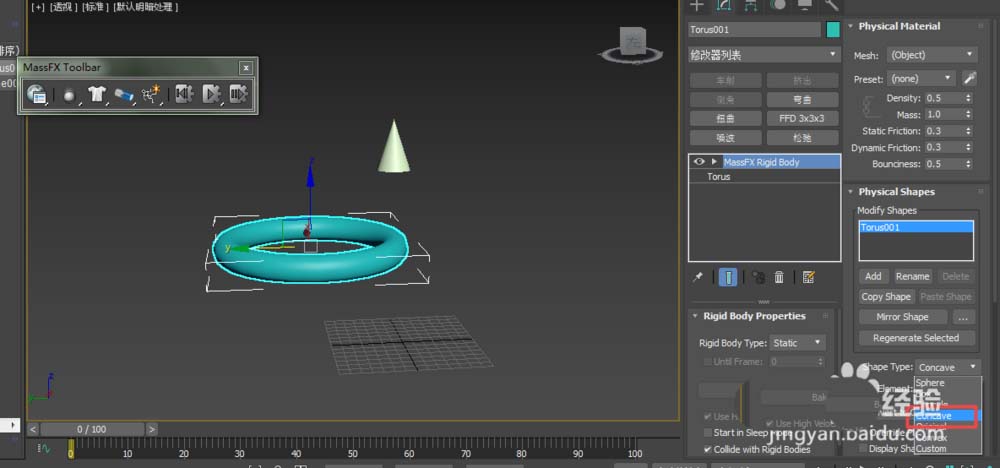The height and width of the screenshot is (468, 1000).
Task: Apply mCloth modifier via shirt icon
Action: (97, 94)
